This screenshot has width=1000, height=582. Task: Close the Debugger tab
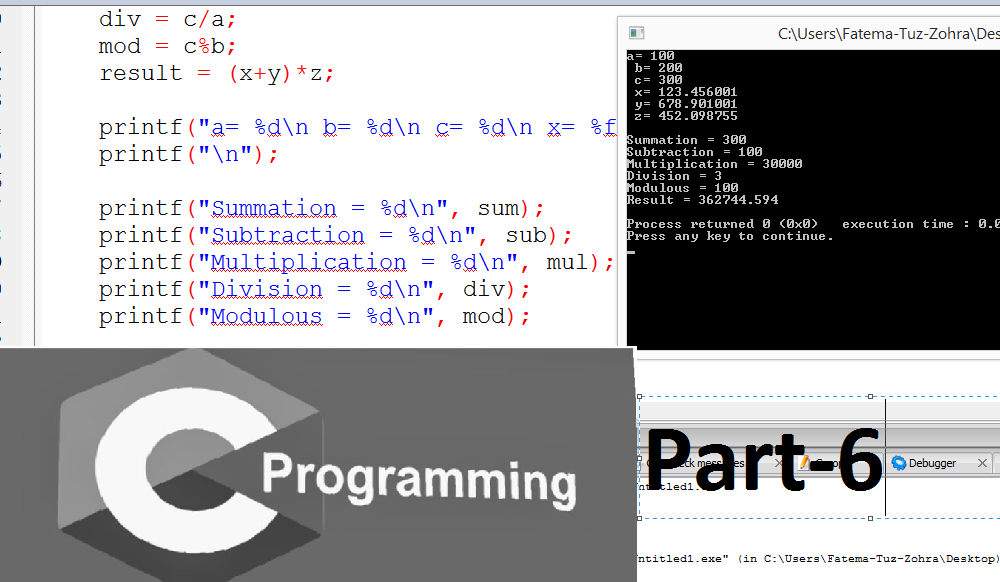coord(982,463)
